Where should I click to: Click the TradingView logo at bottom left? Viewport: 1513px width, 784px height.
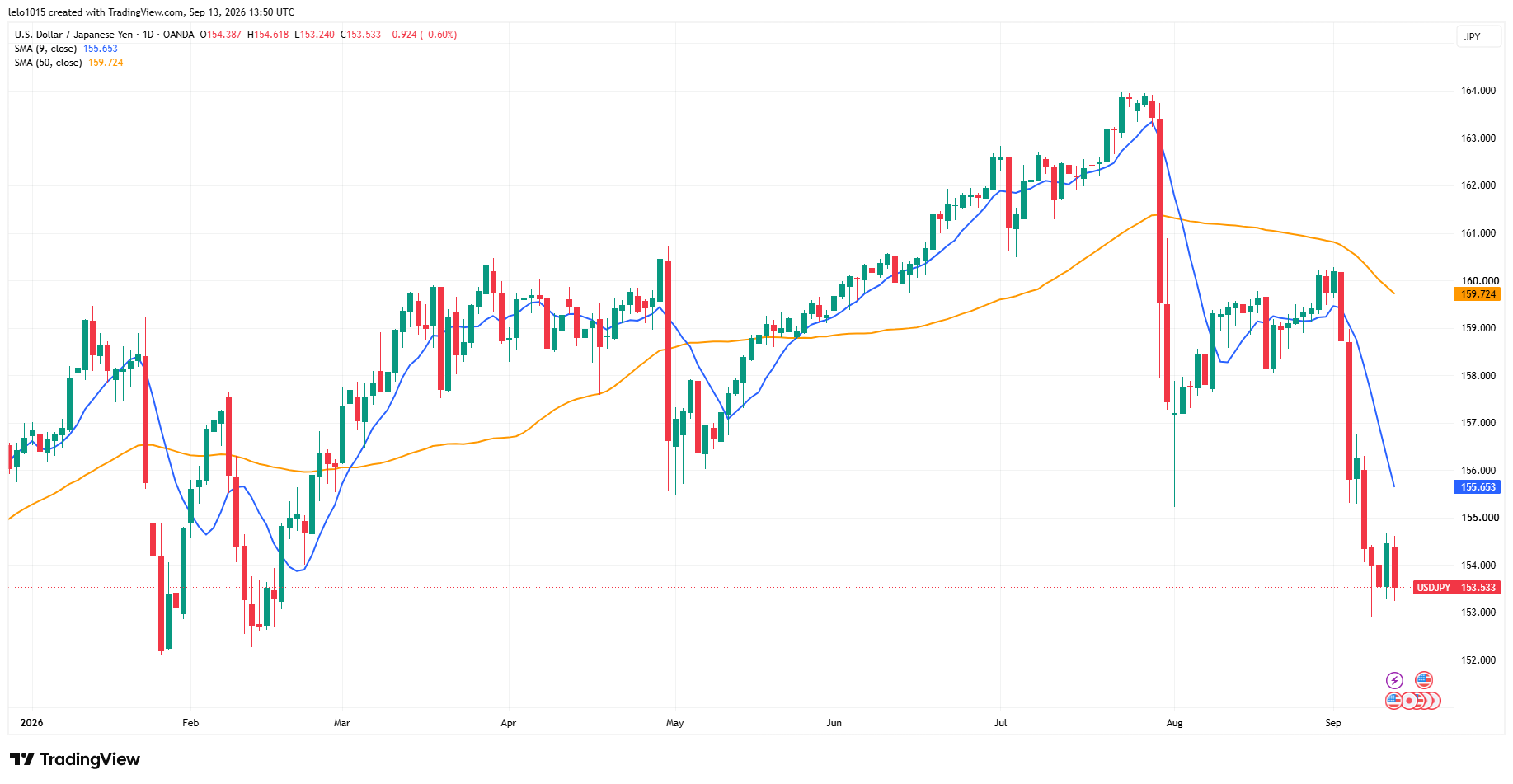point(75,759)
